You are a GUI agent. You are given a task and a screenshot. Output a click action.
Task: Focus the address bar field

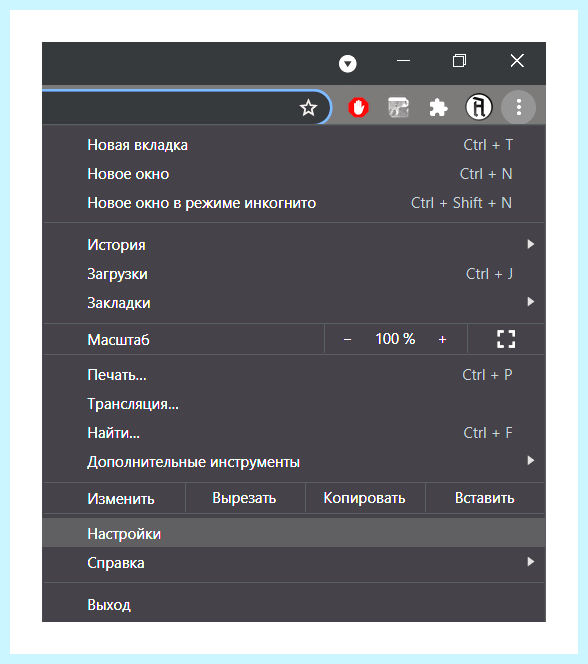[x=169, y=107]
